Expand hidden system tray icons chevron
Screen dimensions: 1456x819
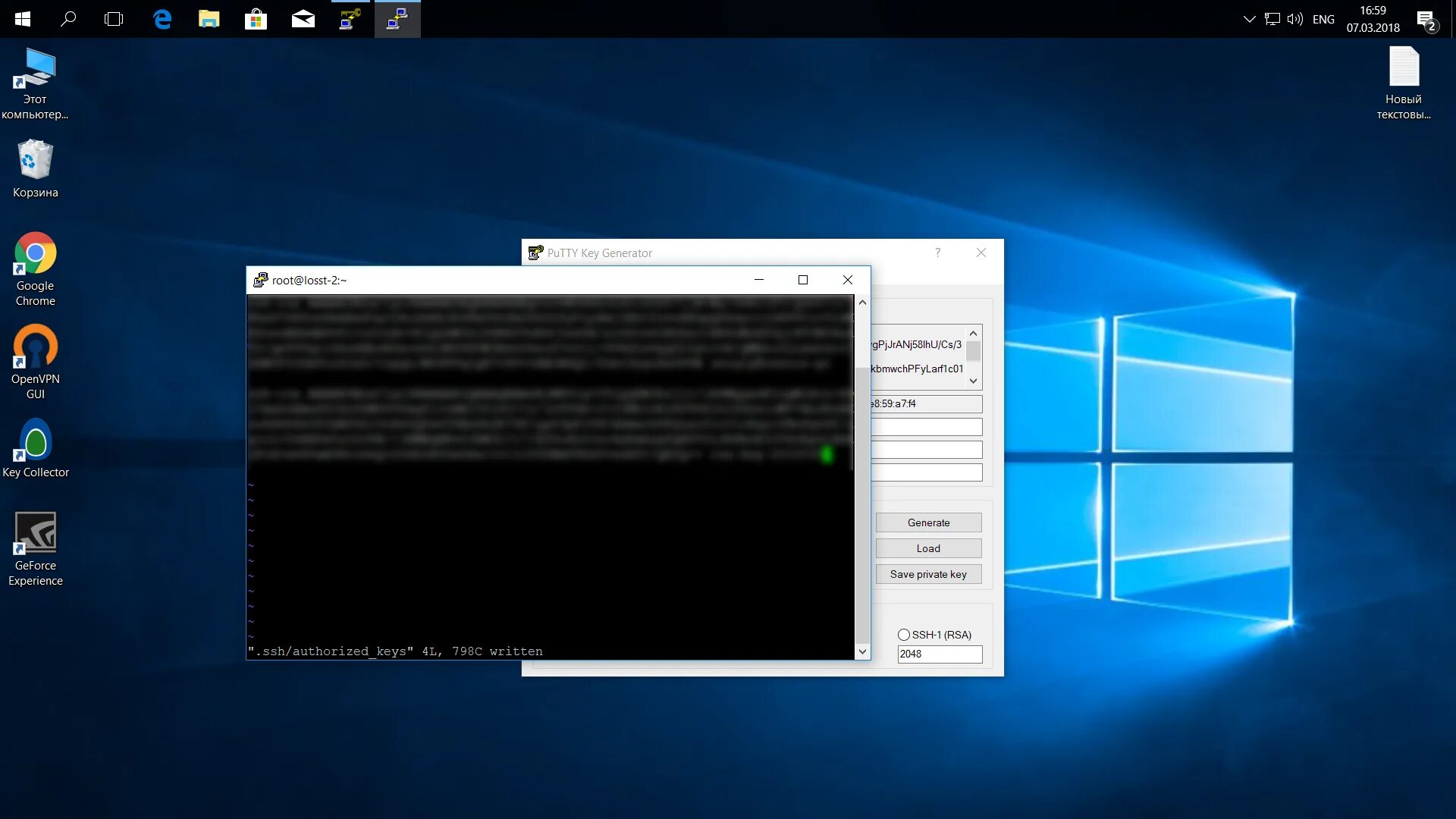[x=1249, y=19]
